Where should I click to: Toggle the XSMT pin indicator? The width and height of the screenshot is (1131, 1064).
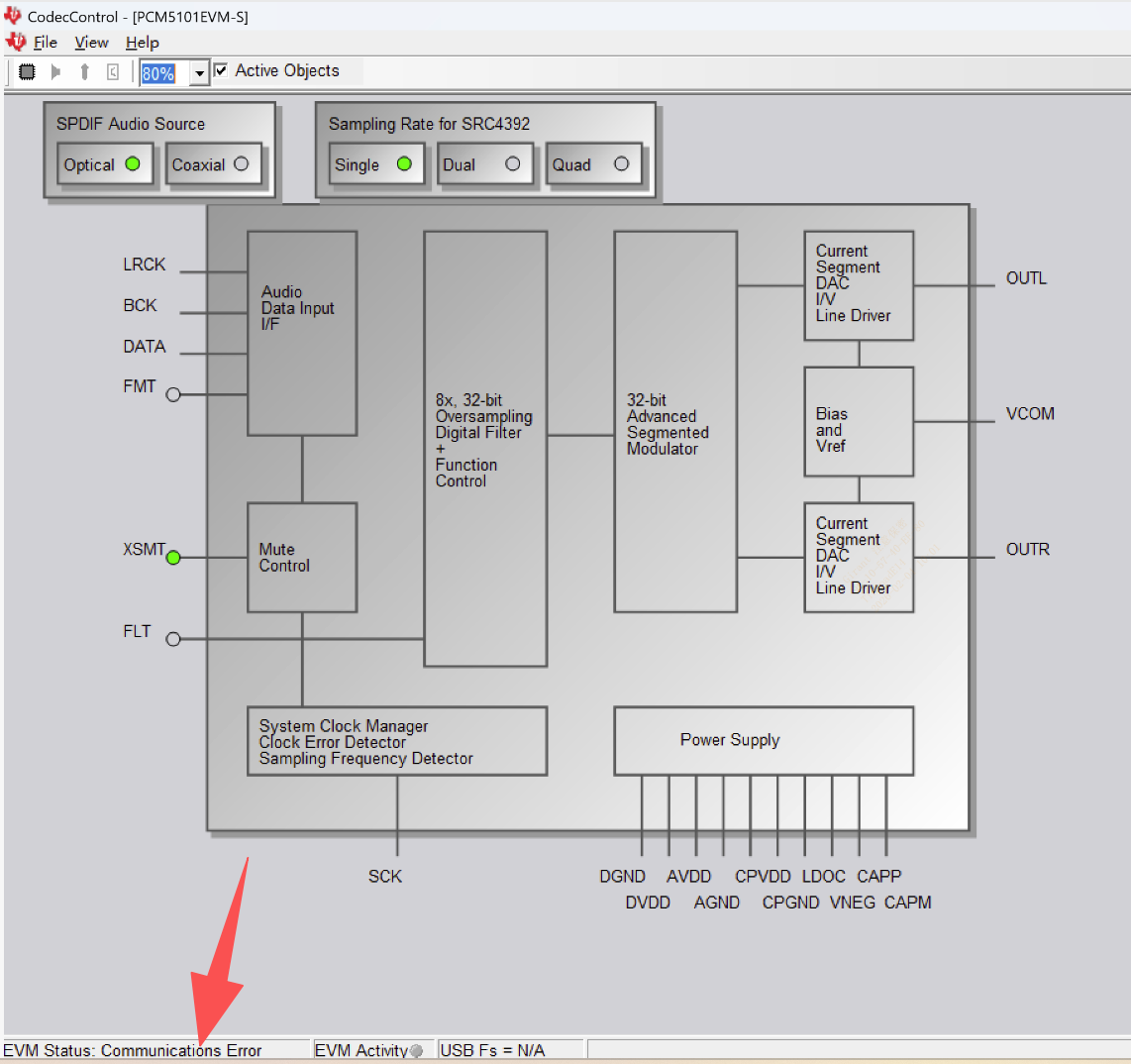tap(173, 558)
